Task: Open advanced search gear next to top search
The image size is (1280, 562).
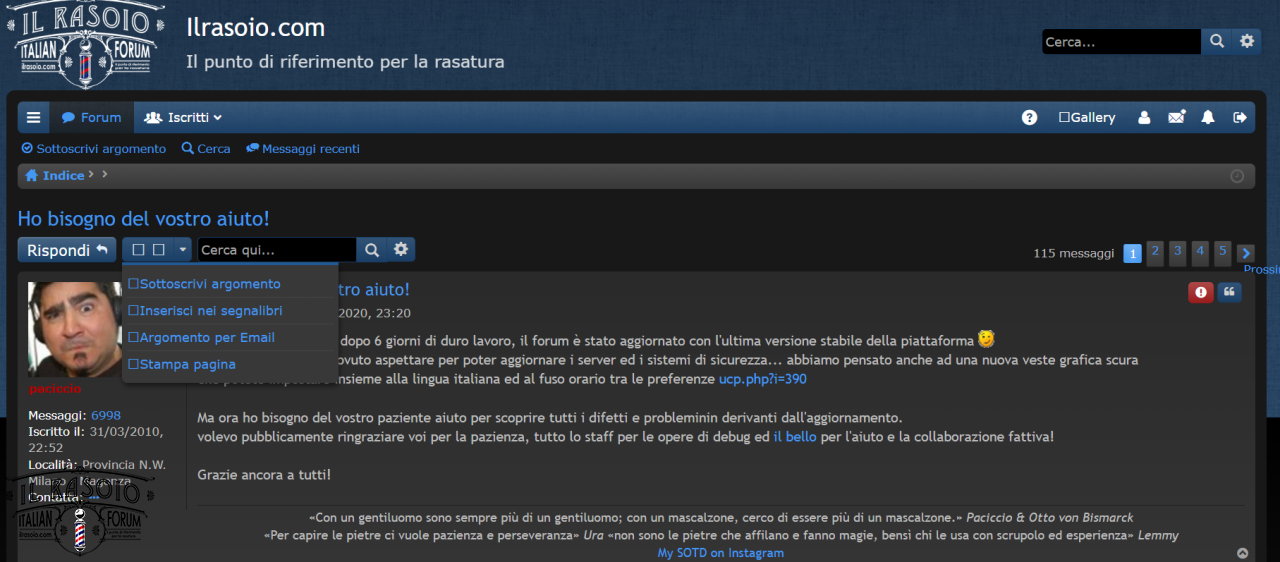Action: [1247, 41]
